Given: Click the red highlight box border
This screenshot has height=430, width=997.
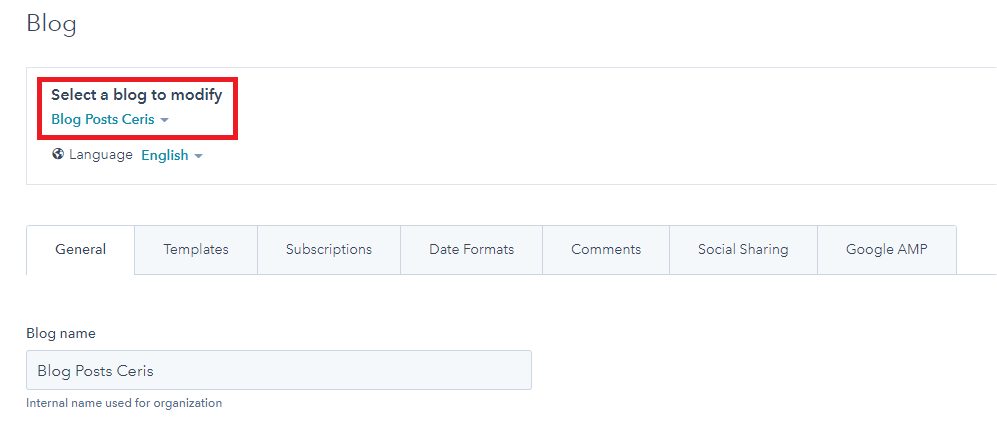Looking at the screenshot, I should (x=233, y=108).
